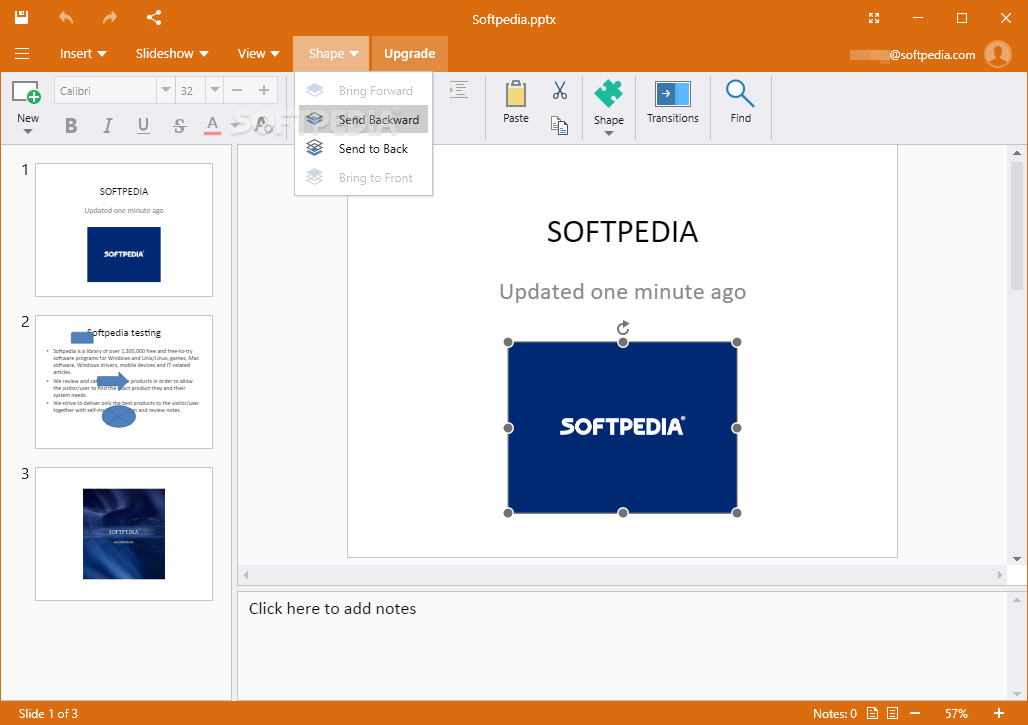The image size is (1028, 725).
Task: Click the Undo arrow icon
Action: [66, 18]
